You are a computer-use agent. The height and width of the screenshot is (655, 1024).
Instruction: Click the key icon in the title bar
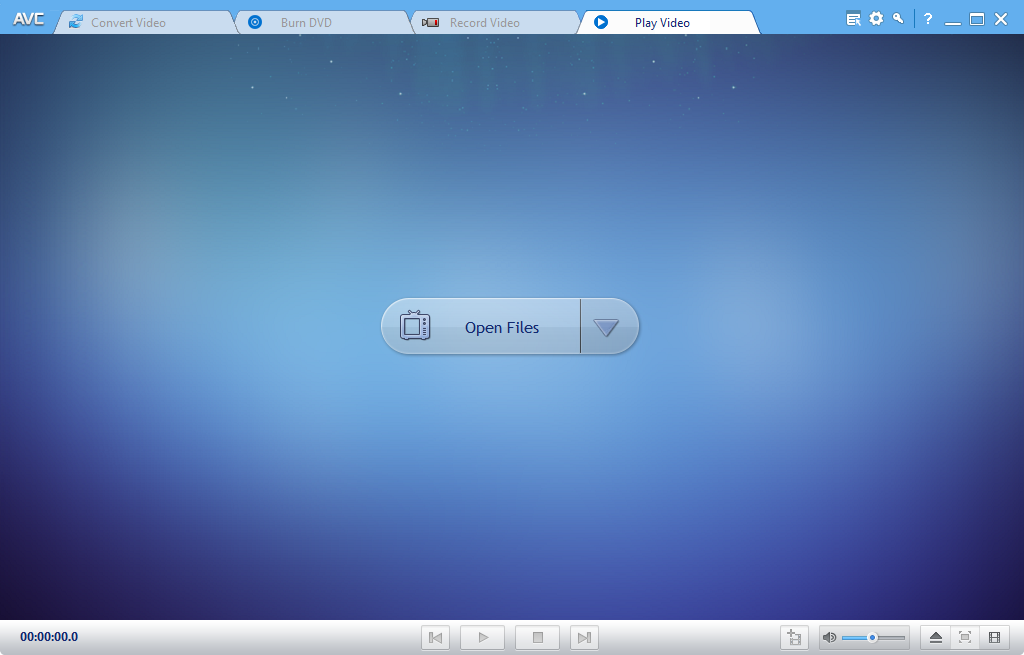pyautogui.click(x=899, y=18)
